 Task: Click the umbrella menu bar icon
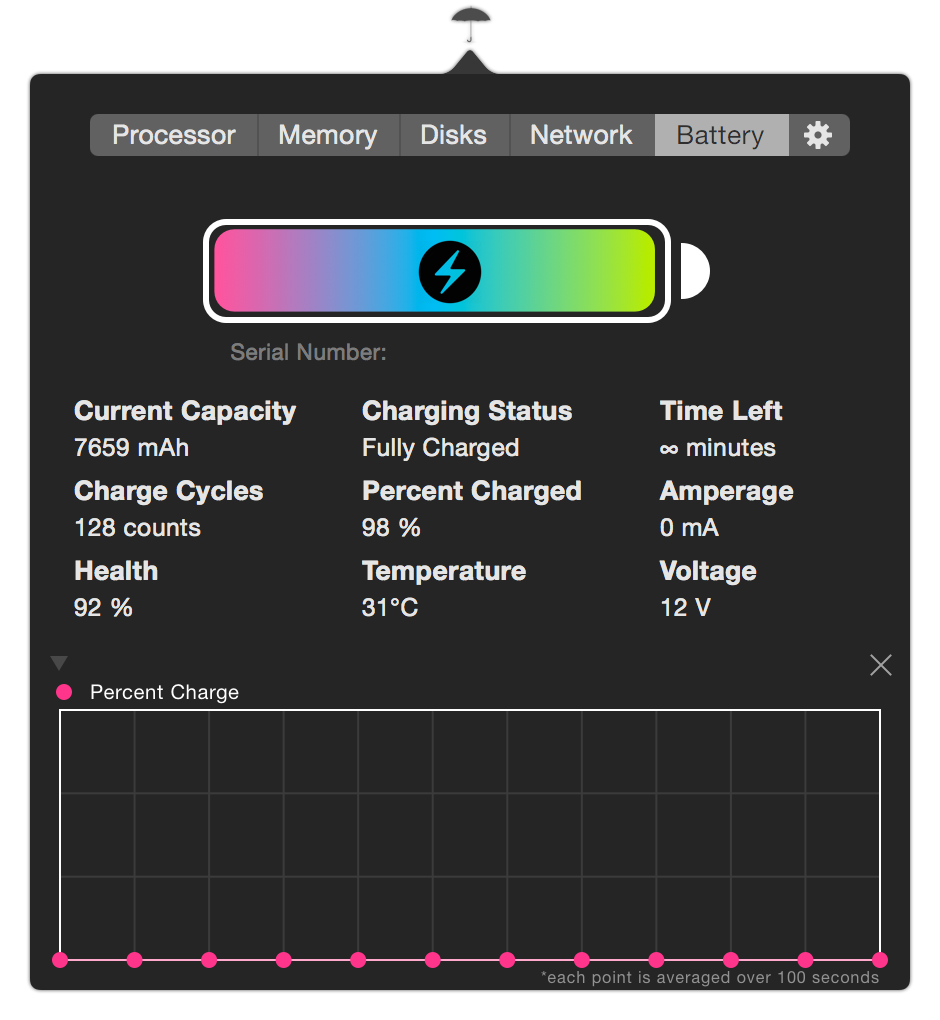click(470, 25)
